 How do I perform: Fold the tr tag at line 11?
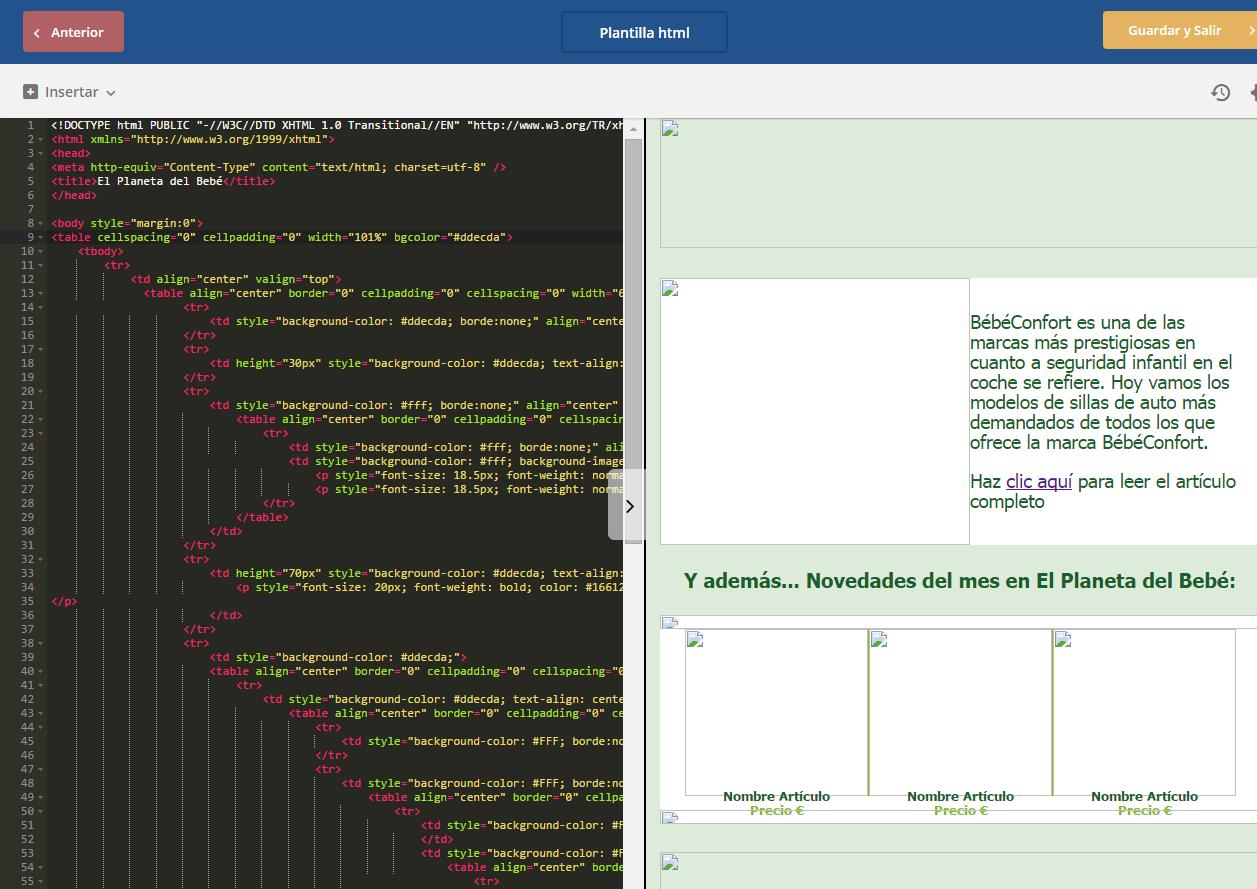(x=41, y=266)
